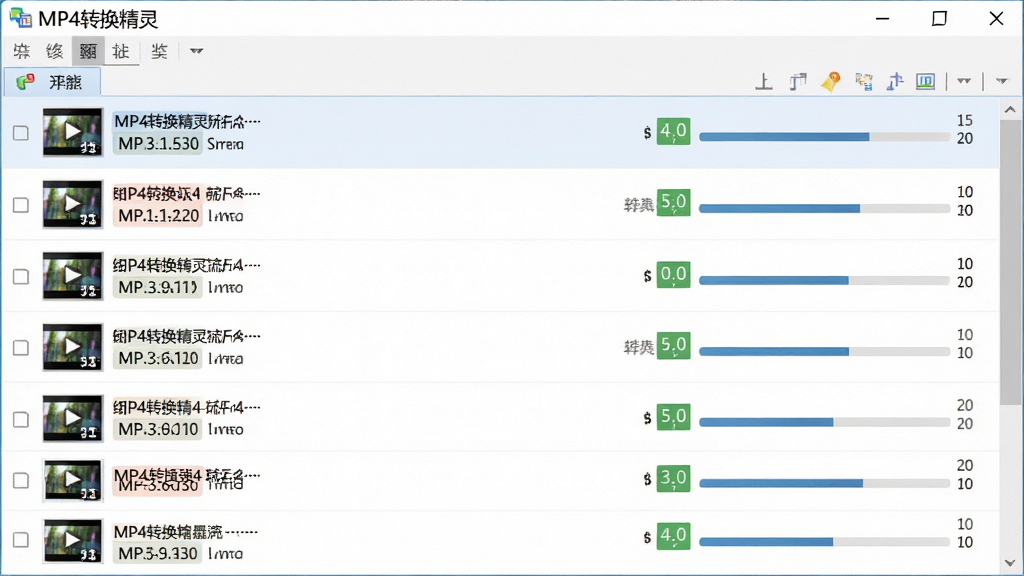Click the green 0,0 badge

pos(673,274)
